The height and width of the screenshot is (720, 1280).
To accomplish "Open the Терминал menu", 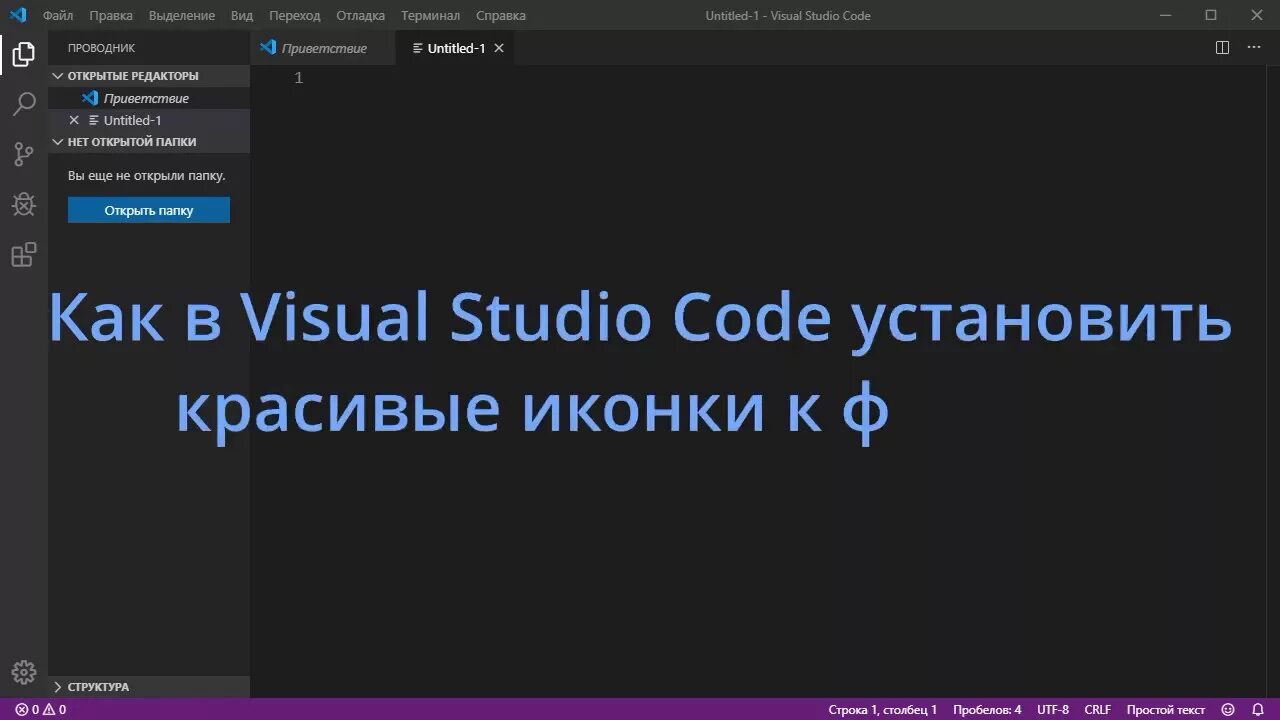I will click(431, 15).
